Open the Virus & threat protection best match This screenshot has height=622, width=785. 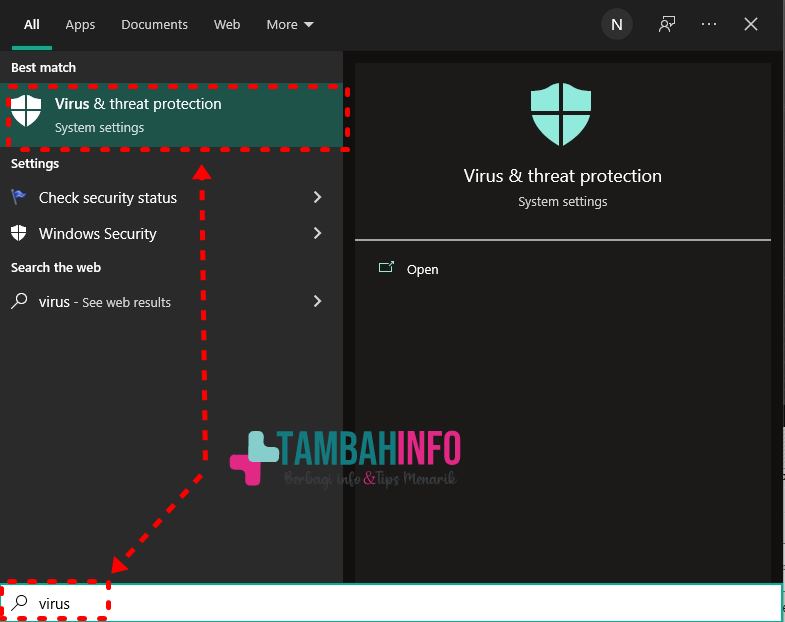point(172,116)
